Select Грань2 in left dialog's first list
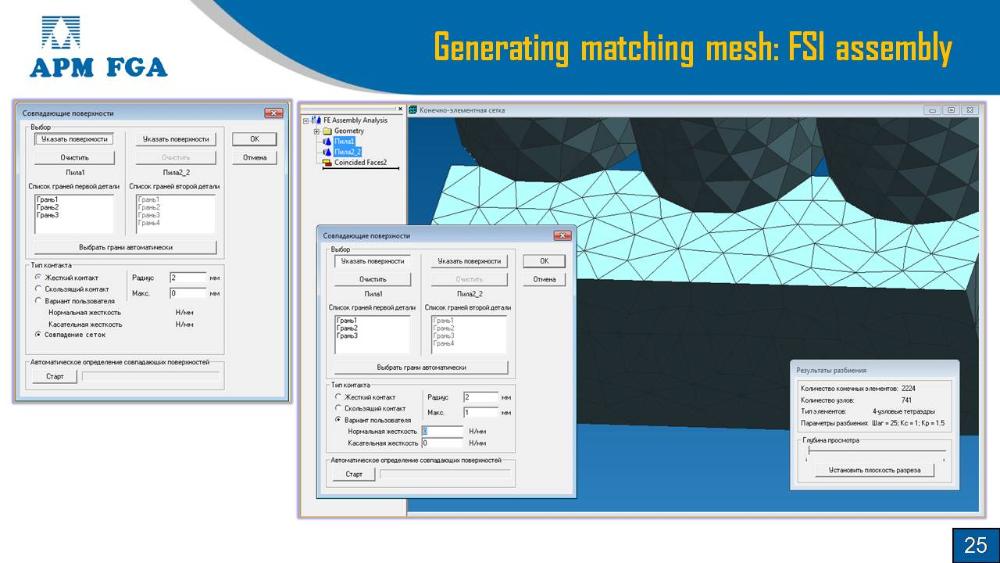The image size is (1000, 563). (x=47, y=207)
